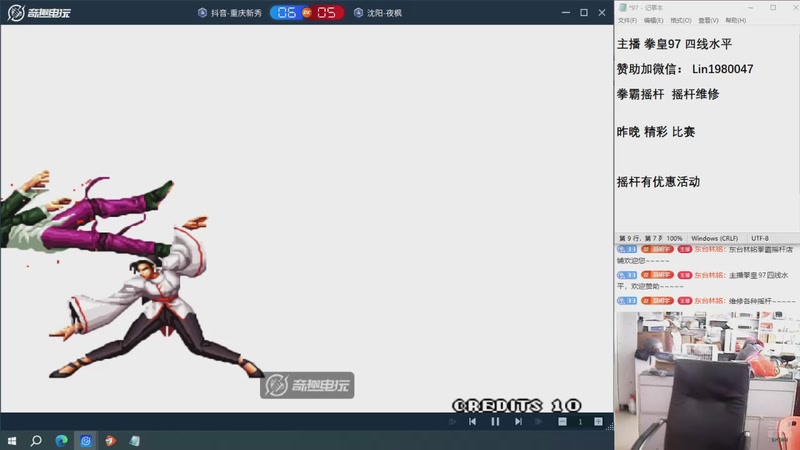Jump to previous replay segment
This screenshot has height=450, width=800.
tap(472, 421)
